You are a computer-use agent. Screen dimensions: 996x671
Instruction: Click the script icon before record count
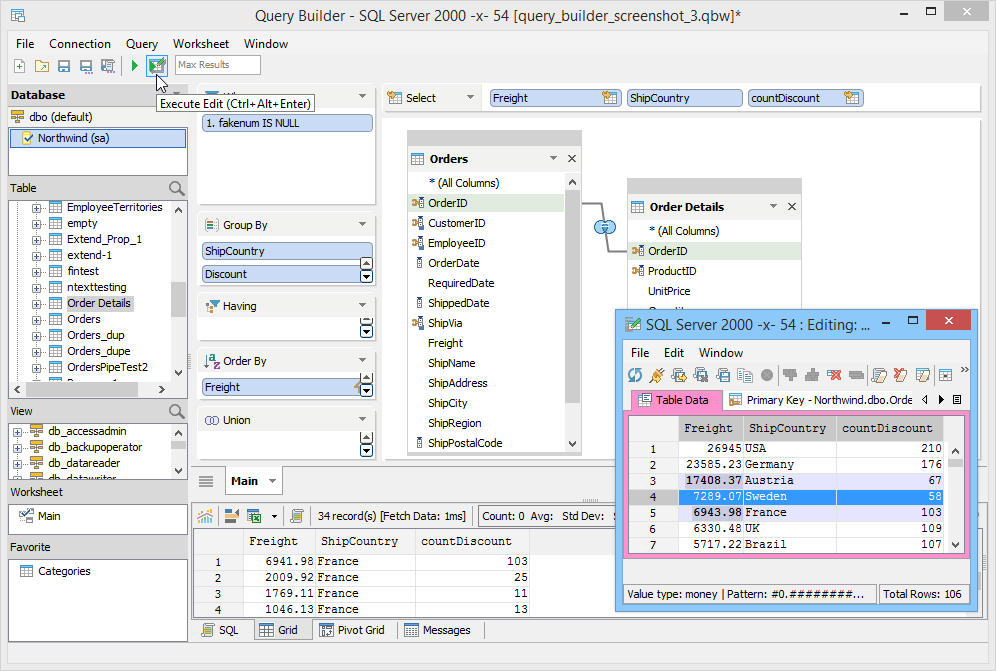pos(297,516)
